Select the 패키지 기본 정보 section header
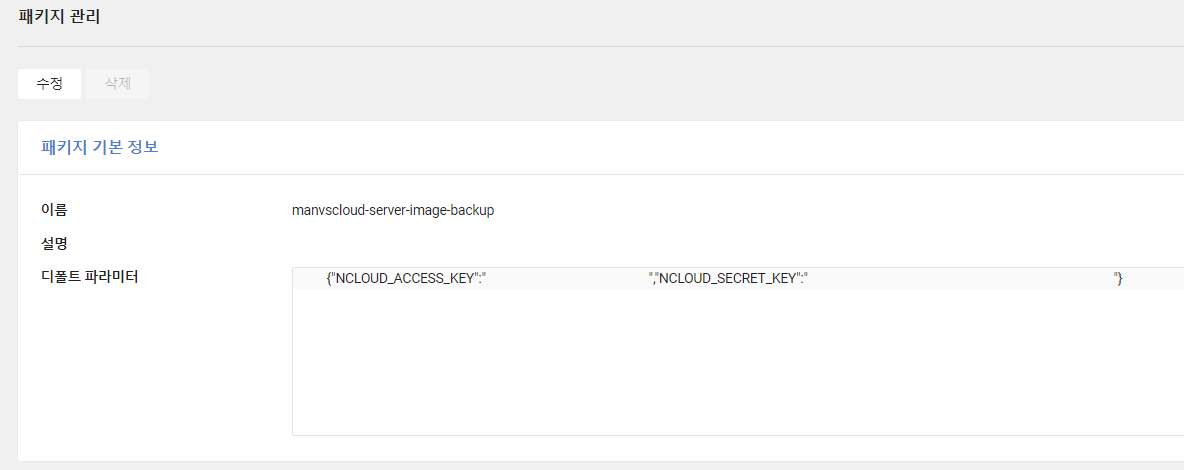Viewport: 1184px width, 470px height. 99,147
